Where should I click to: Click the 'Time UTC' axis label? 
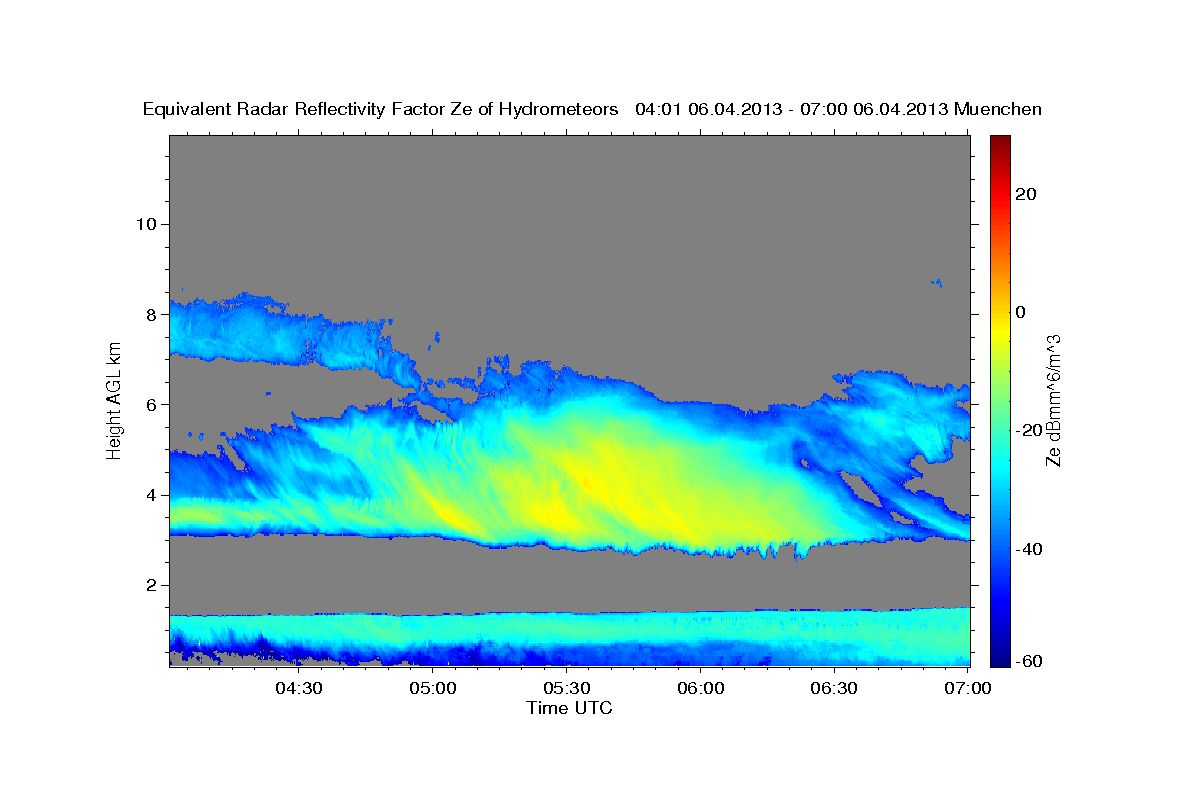point(569,709)
